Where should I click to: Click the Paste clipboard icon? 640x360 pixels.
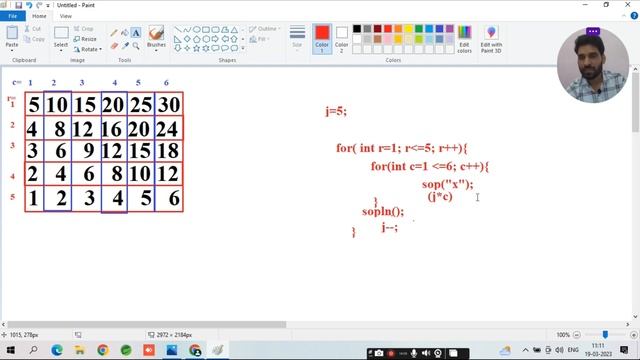(x=12, y=32)
